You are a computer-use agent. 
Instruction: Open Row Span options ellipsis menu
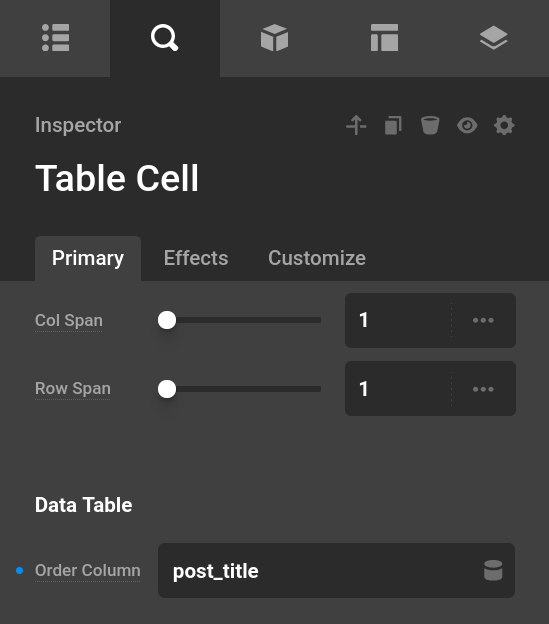tap(483, 389)
